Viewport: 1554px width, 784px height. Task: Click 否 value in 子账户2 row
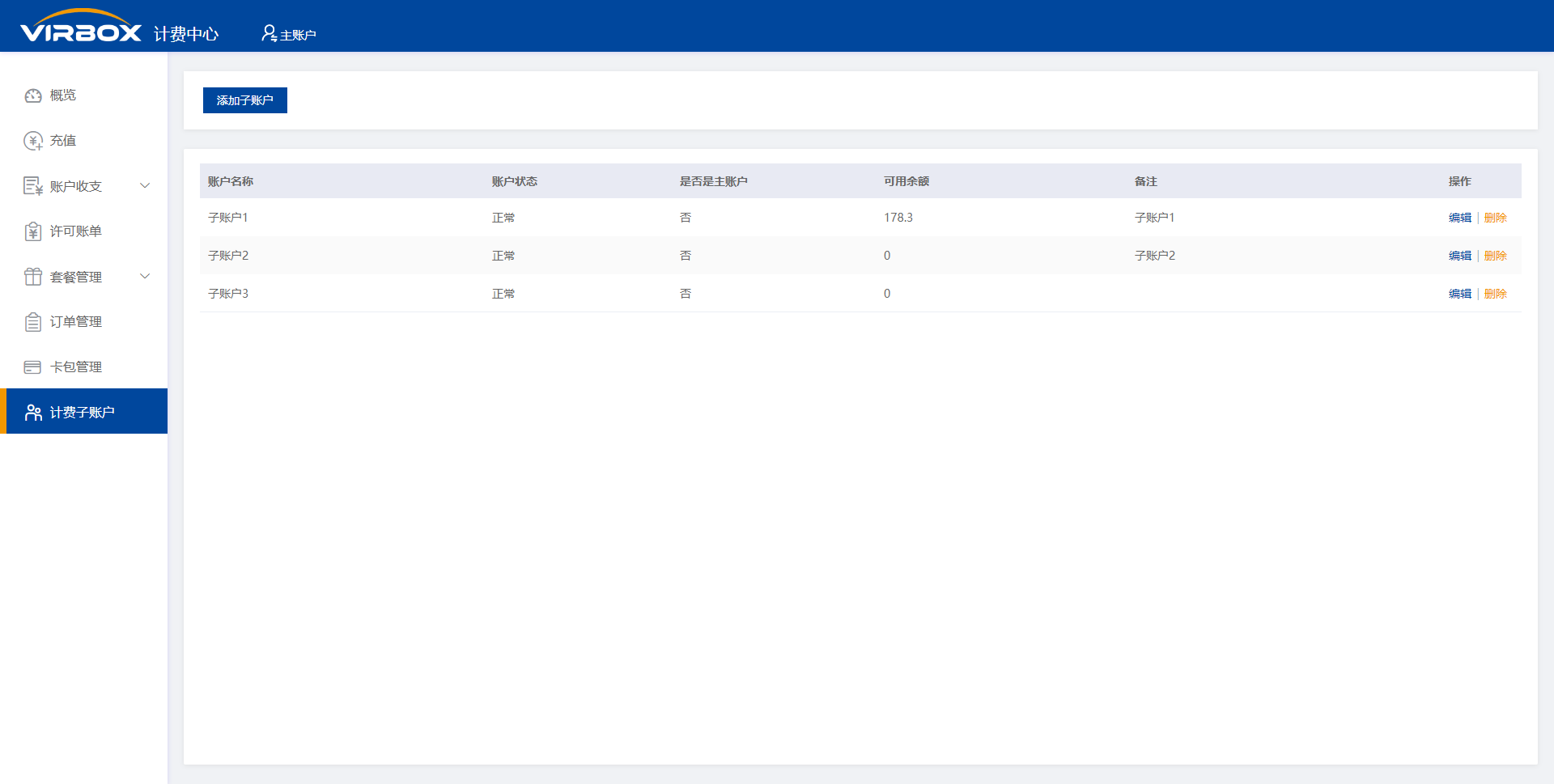pyautogui.click(x=686, y=256)
